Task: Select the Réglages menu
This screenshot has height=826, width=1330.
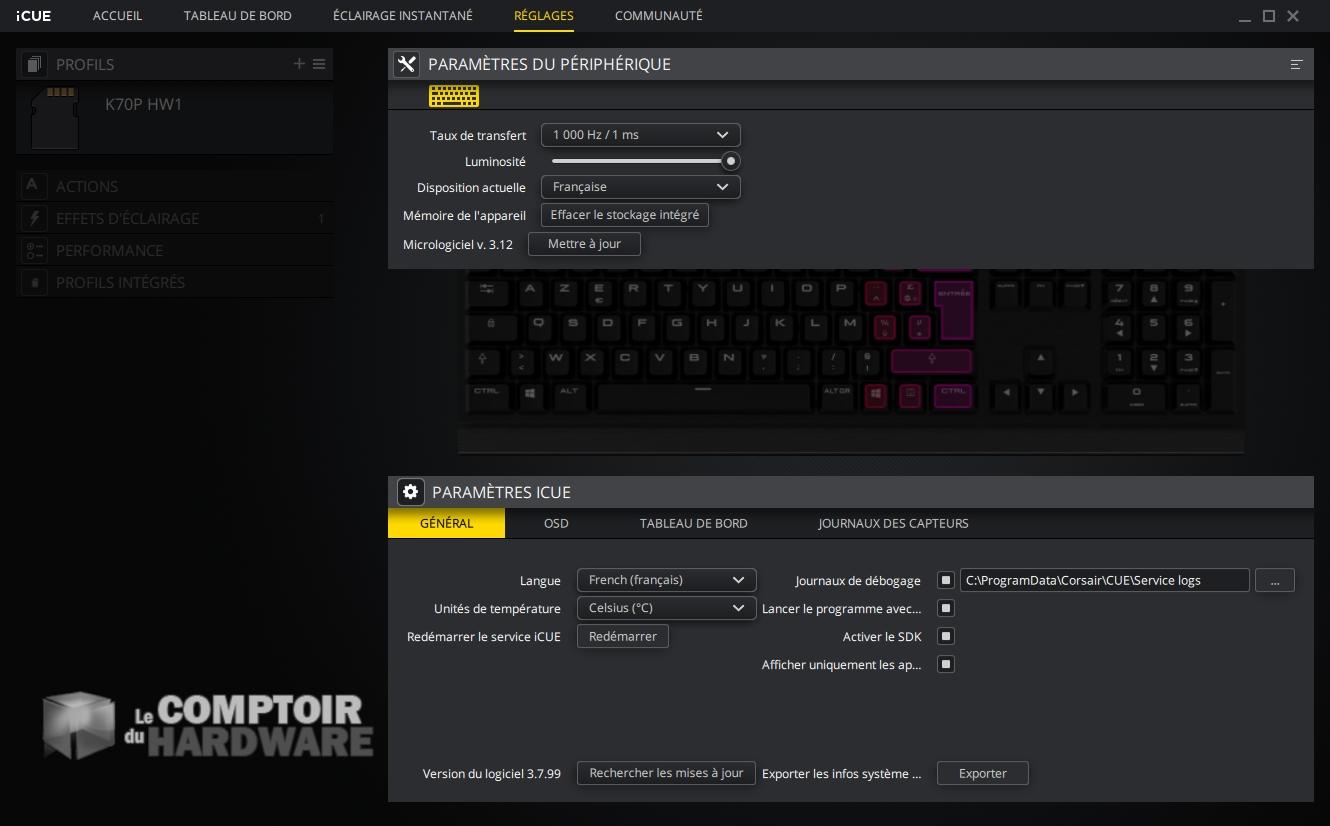Action: [544, 16]
